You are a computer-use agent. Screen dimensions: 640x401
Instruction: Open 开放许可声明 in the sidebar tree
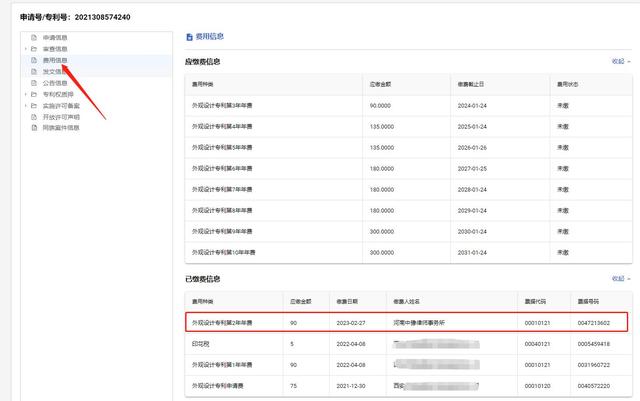(x=61, y=117)
